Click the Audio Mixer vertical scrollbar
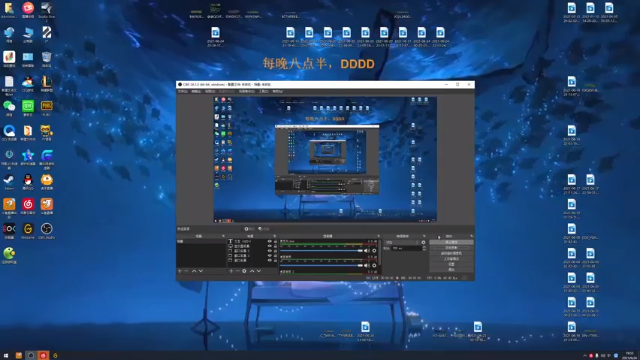640x360 pixels. tap(380, 253)
